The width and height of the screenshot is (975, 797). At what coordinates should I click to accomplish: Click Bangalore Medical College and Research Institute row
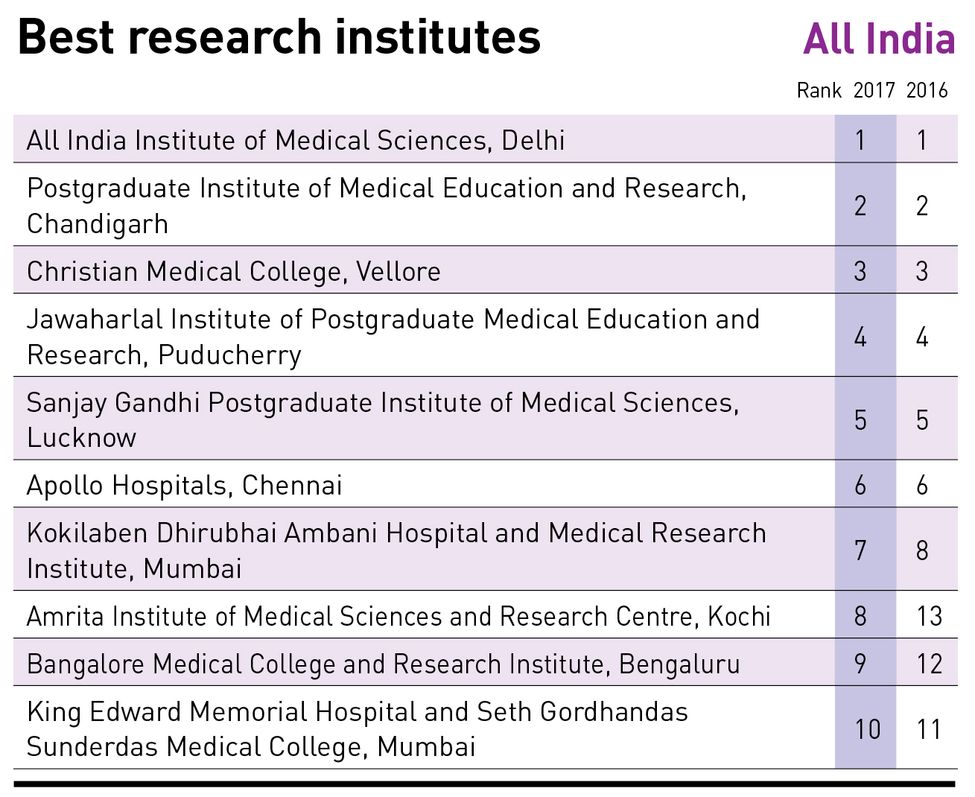point(485,662)
